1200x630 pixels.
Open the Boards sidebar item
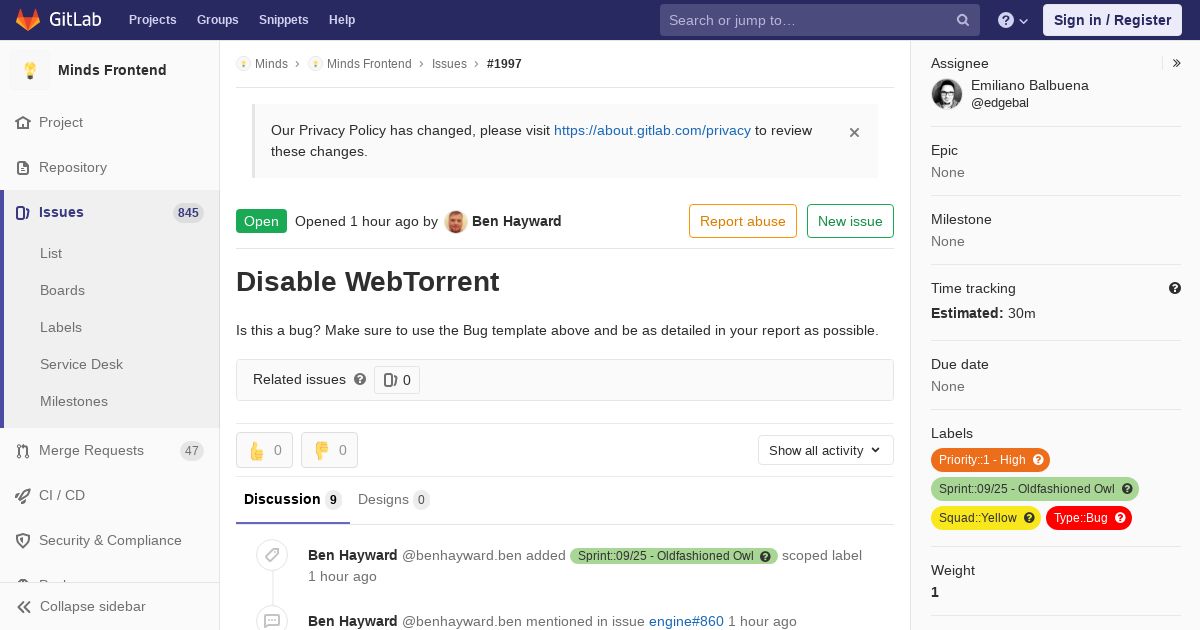(62, 290)
